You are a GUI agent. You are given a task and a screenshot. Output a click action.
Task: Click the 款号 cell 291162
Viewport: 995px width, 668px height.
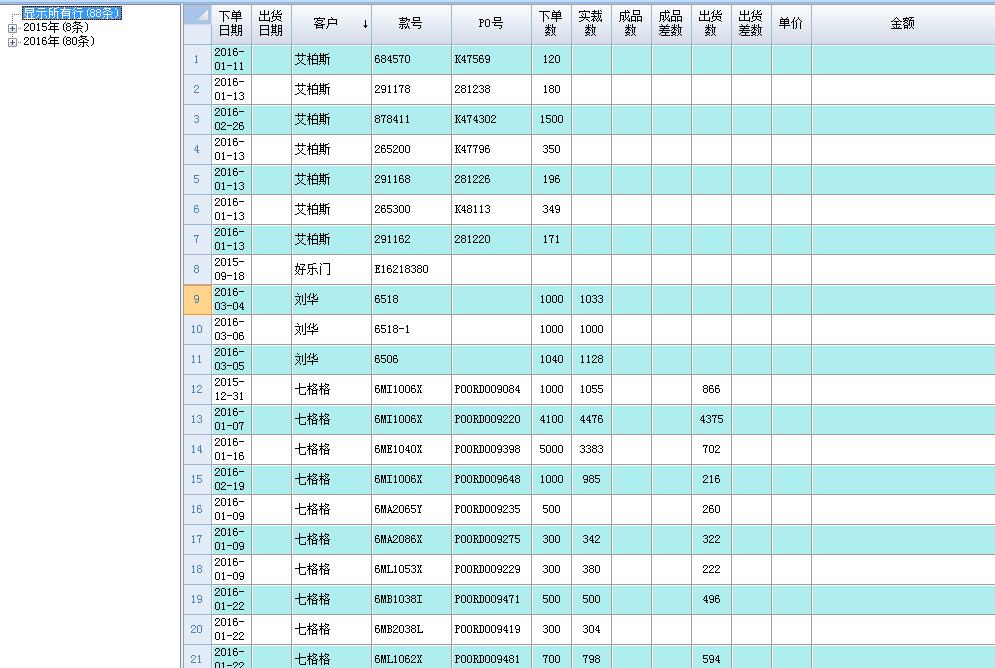coord(411,240)
